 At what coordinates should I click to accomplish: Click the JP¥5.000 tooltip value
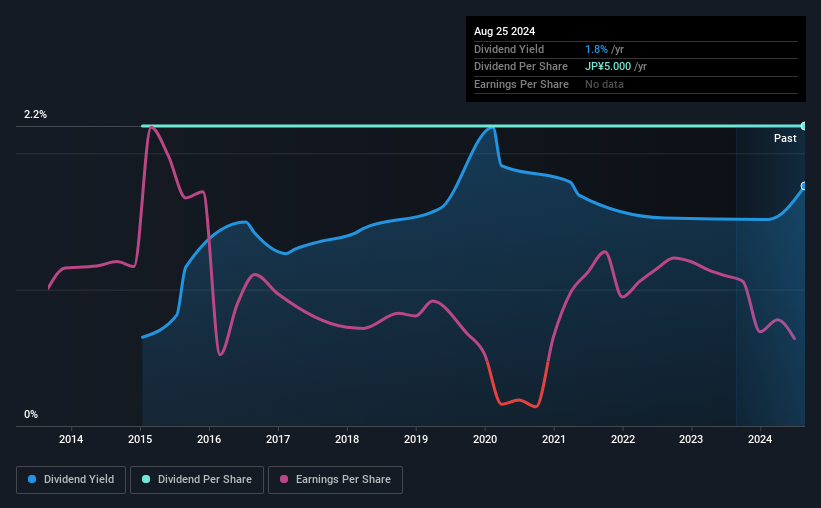(x=608, y=67)
